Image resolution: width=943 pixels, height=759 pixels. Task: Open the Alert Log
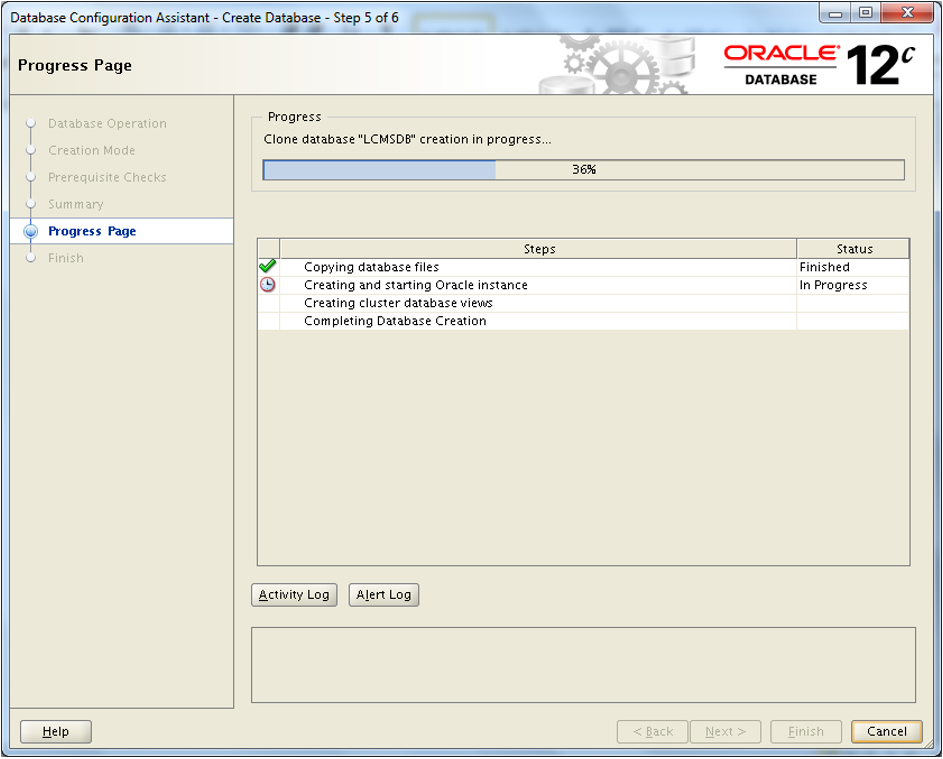384,595
